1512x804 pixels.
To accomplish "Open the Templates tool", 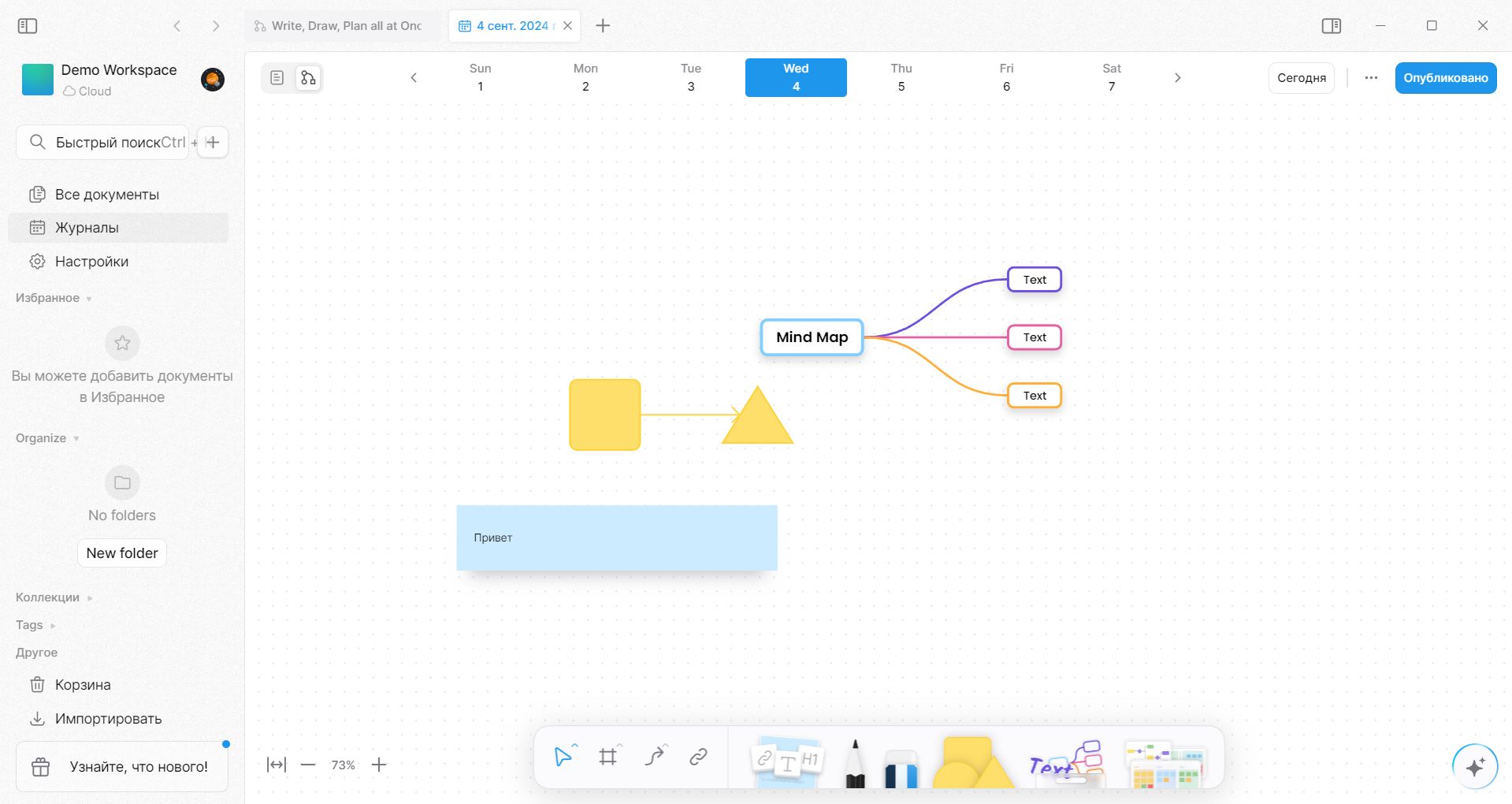I will click(x=1165, y=764).
